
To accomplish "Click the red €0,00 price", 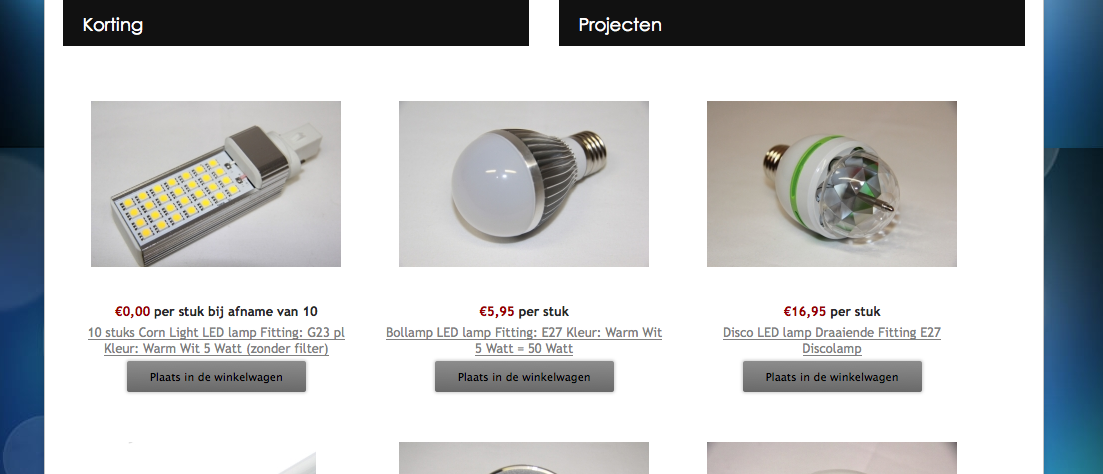I will (x=132, y=312).
